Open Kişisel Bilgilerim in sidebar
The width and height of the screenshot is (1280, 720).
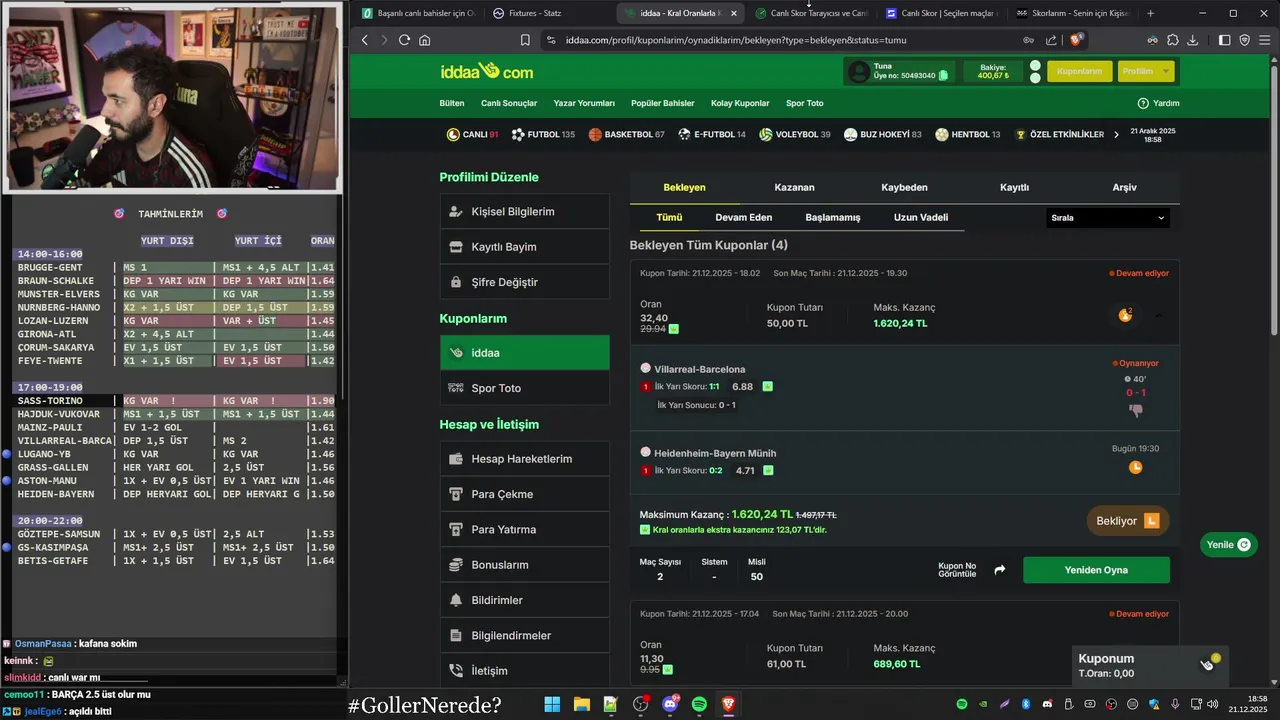(x=525, y=212)
